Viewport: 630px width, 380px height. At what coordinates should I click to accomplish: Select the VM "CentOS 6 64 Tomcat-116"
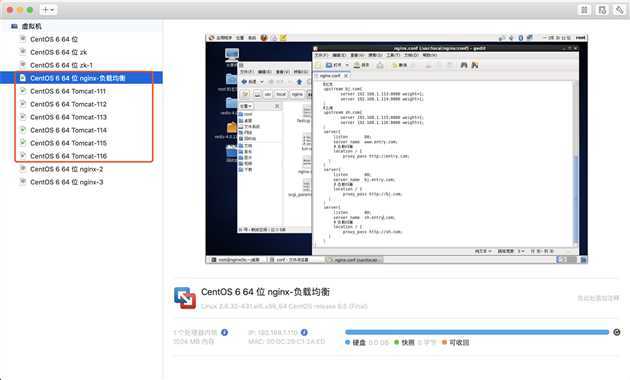(68, 156)
